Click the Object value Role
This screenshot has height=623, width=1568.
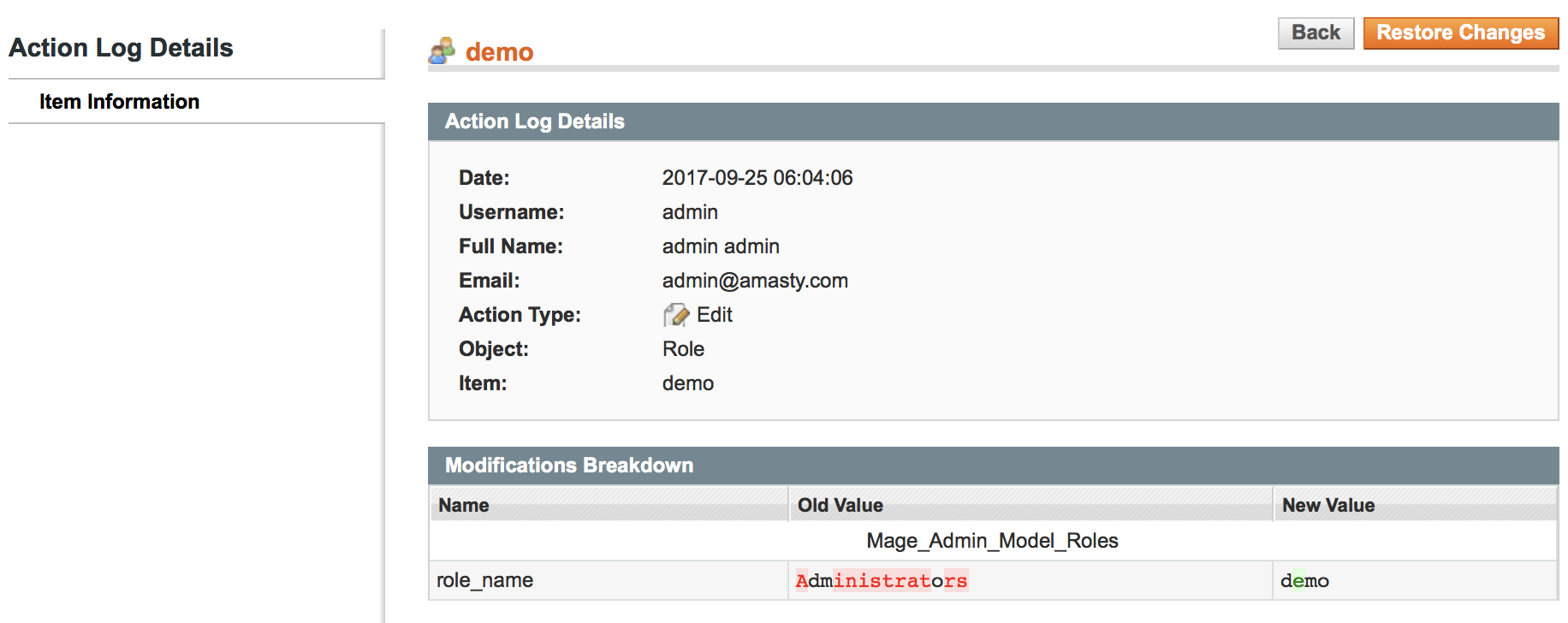coord(683,349)
